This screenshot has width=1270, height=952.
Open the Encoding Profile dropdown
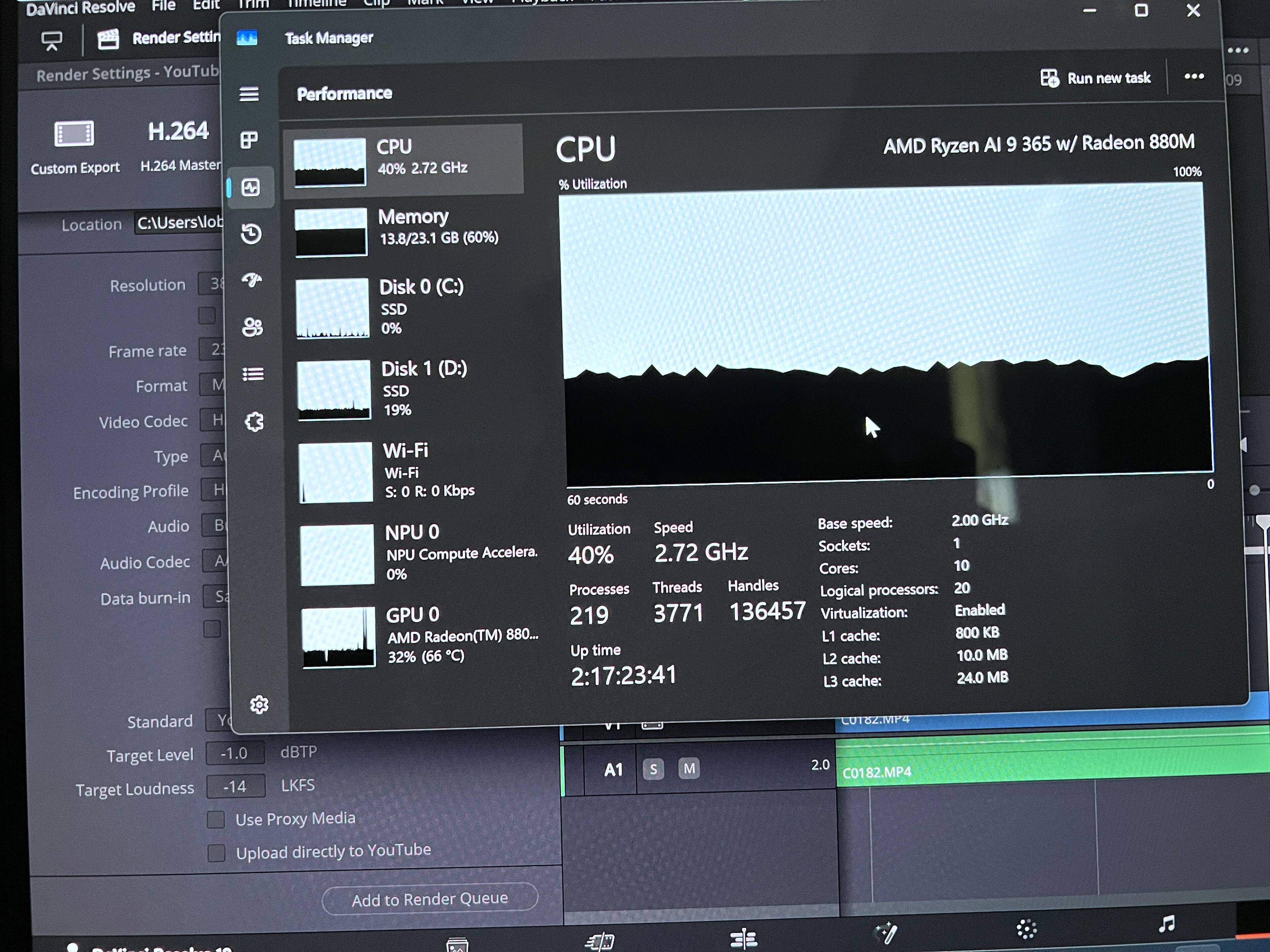click(x=215, y=490)
